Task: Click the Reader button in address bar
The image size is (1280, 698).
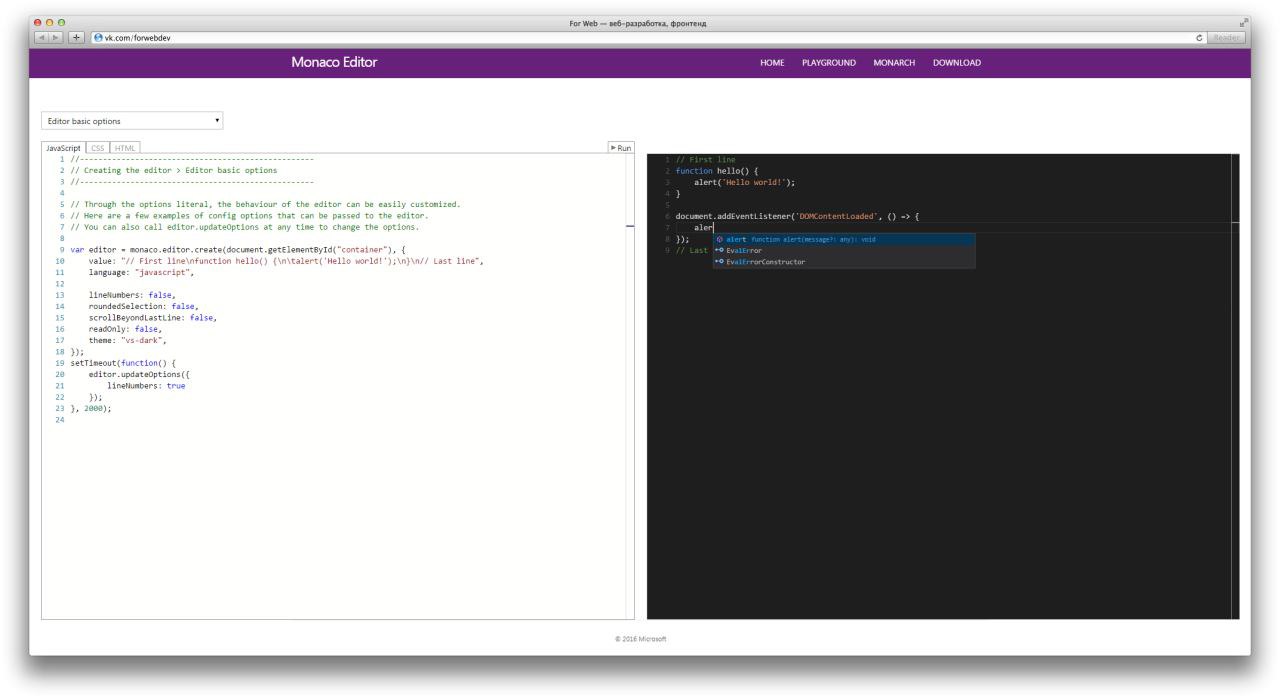Action: 1226,37
